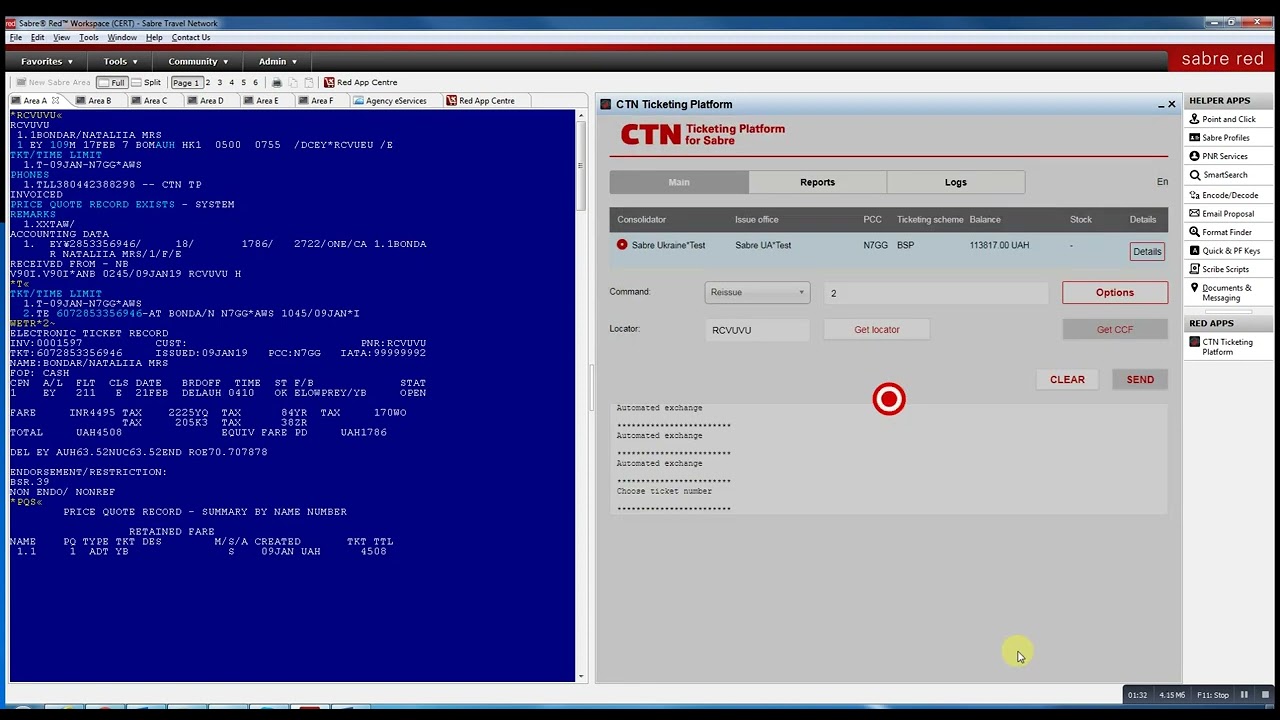Click the Locator input field RCVUVU

pyautogui.click(x=757, y=329)
